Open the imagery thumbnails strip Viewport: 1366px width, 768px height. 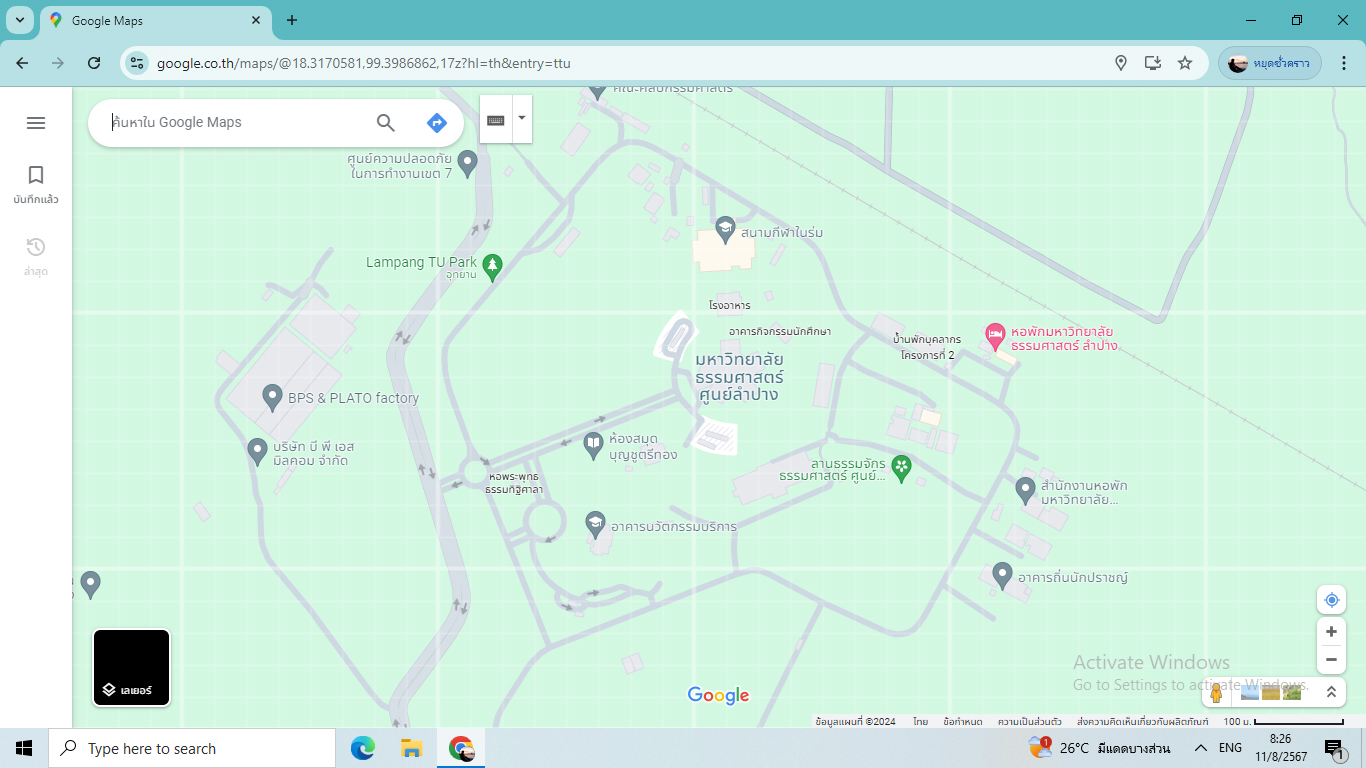coord(1271,692)
